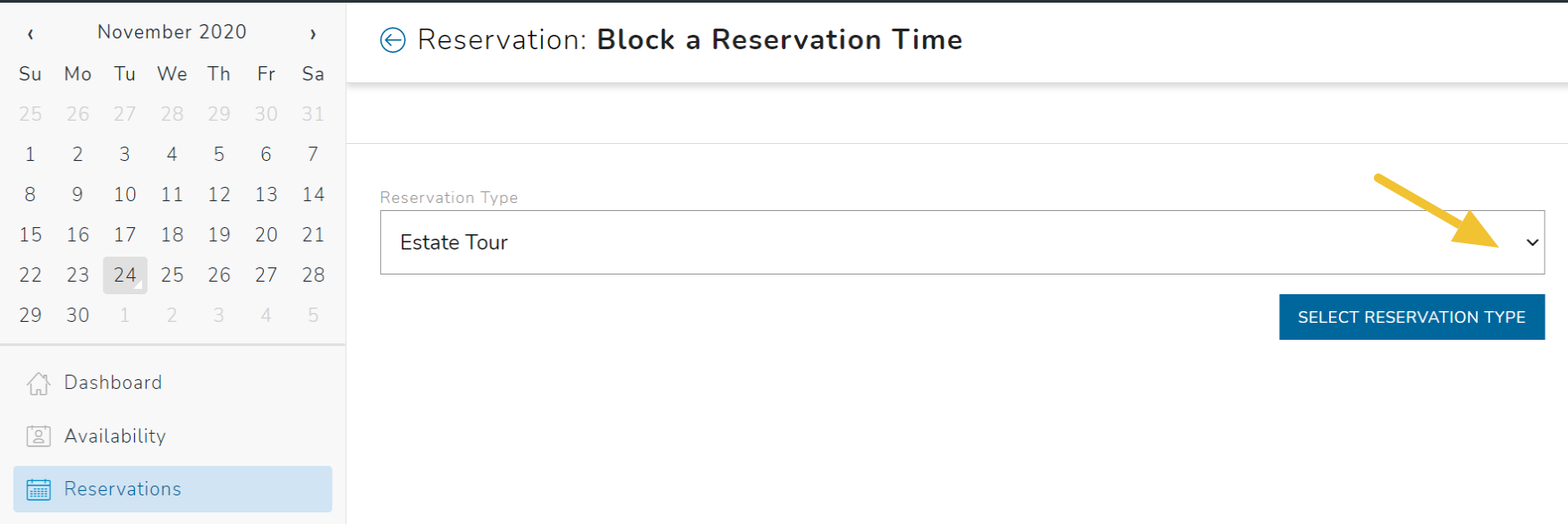Advance to December using the right chevron
The image size is (1568, 524).
313,32
